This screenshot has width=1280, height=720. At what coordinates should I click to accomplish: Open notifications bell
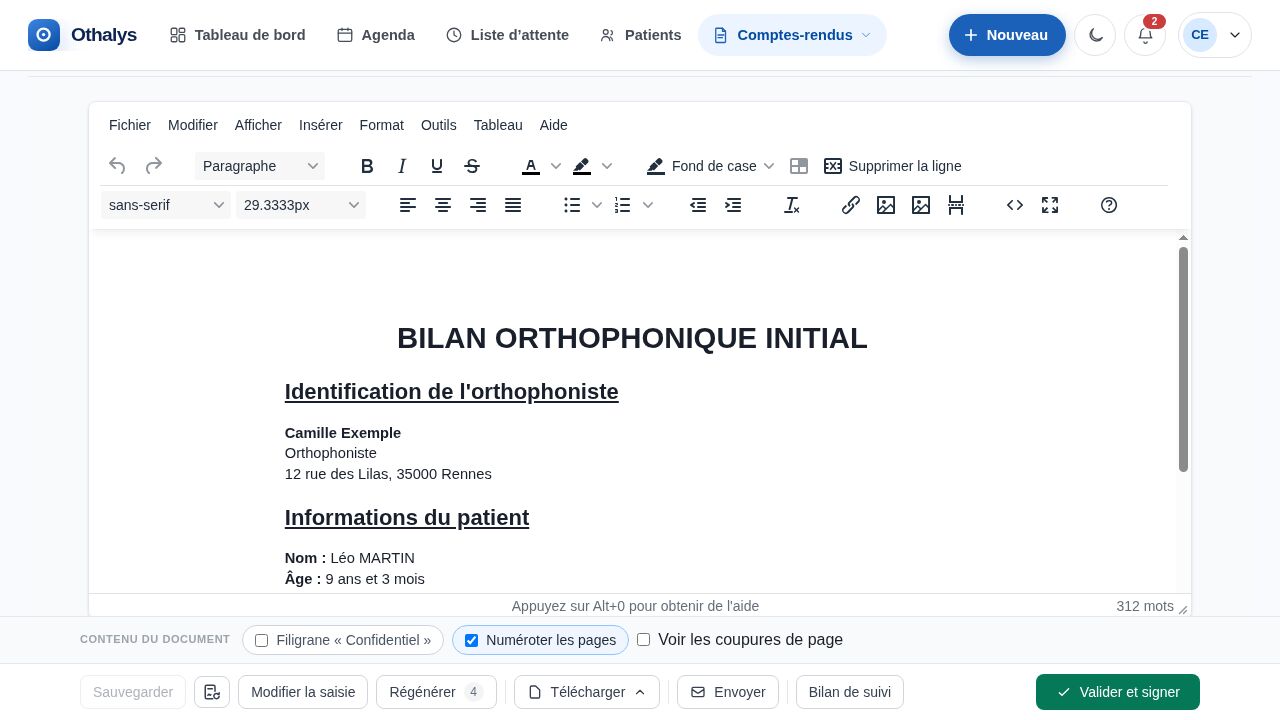[1145, 35]
